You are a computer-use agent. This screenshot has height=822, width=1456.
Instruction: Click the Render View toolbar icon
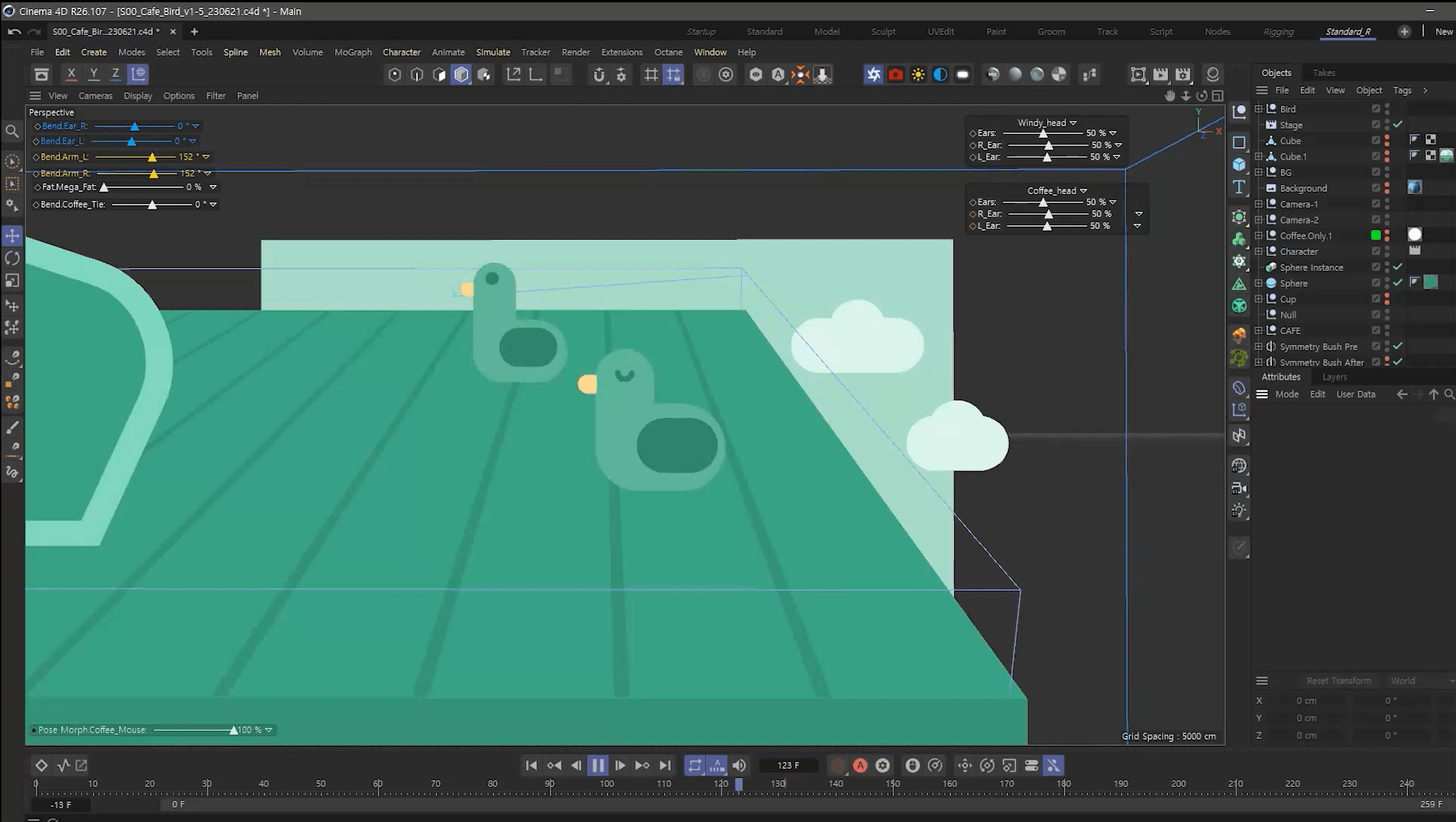coord(1138,74)
